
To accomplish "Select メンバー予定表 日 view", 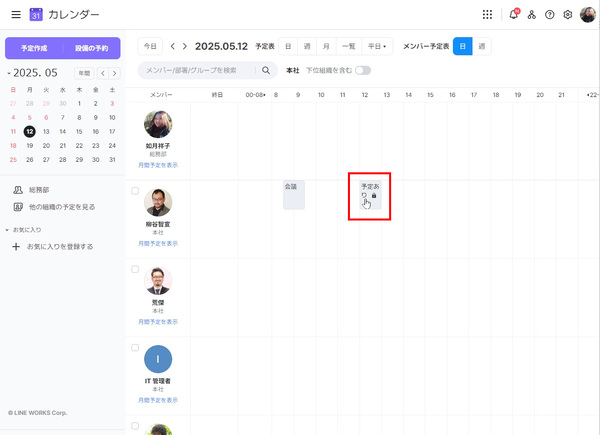I will point(463,46).
